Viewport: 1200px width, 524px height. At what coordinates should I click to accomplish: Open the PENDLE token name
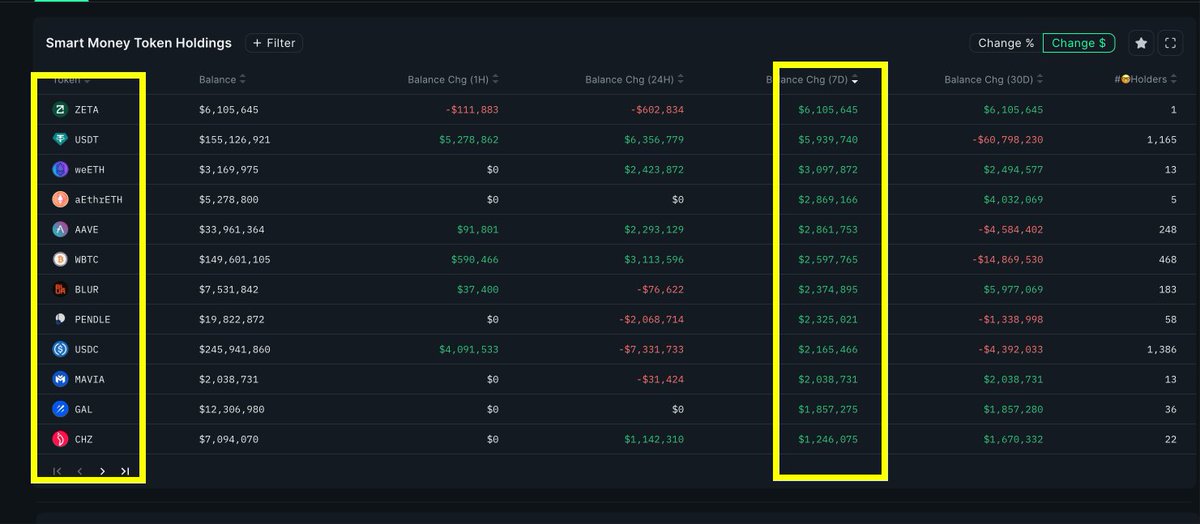(x=93, y=320)
